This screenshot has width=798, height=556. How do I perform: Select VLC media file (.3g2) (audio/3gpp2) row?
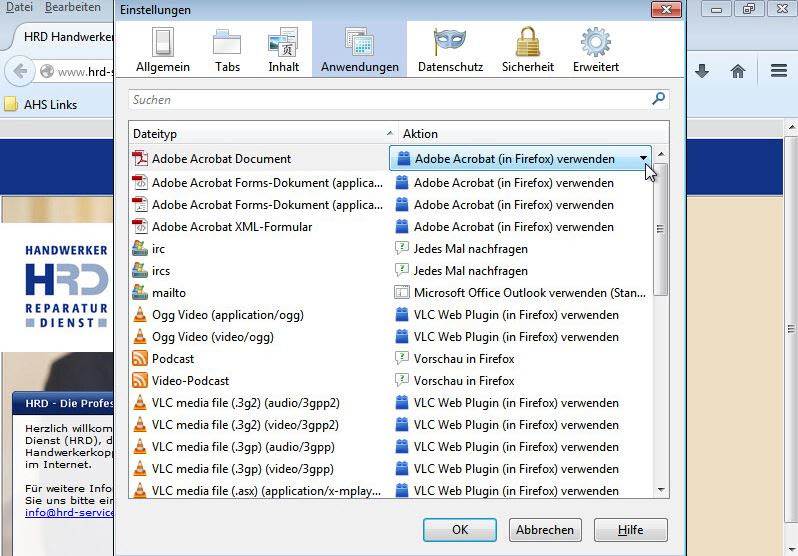[x=391, y=403]
